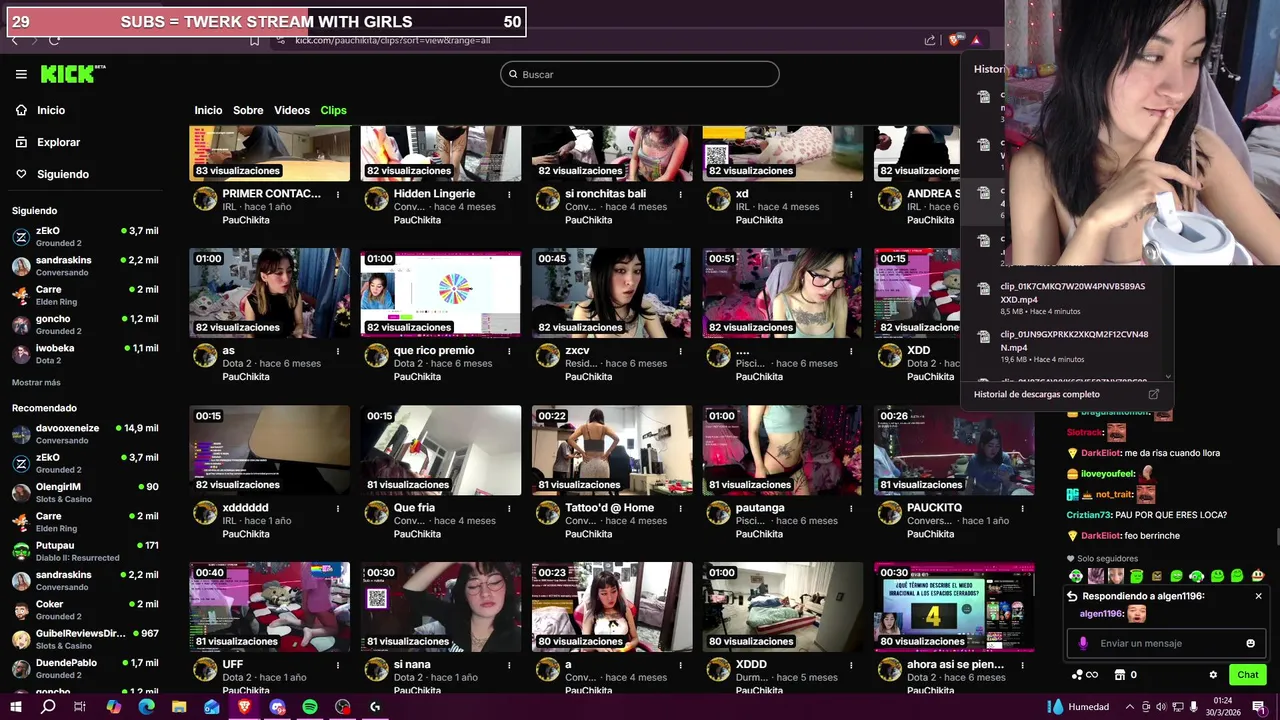Image resolution: width=1280 pixels, height=720 pixels.
Task: Open clip_01K7CMKQ7W20W4PNVB5B9ASXXD.mp4 download
Action: coord(1065,298)
